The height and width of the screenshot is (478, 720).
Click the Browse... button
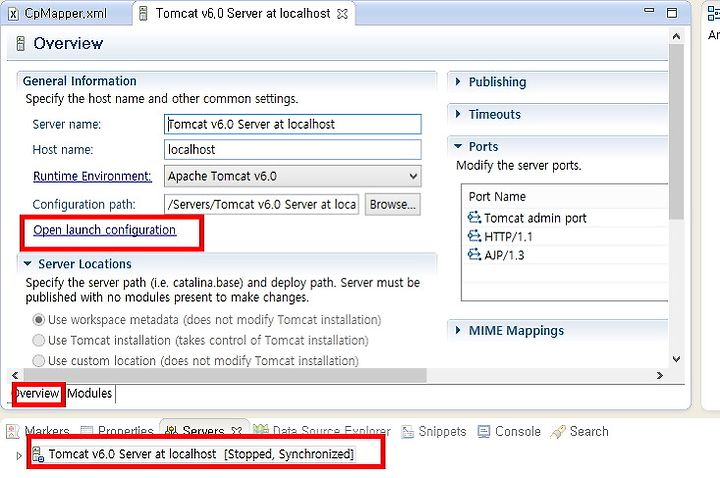393,204
